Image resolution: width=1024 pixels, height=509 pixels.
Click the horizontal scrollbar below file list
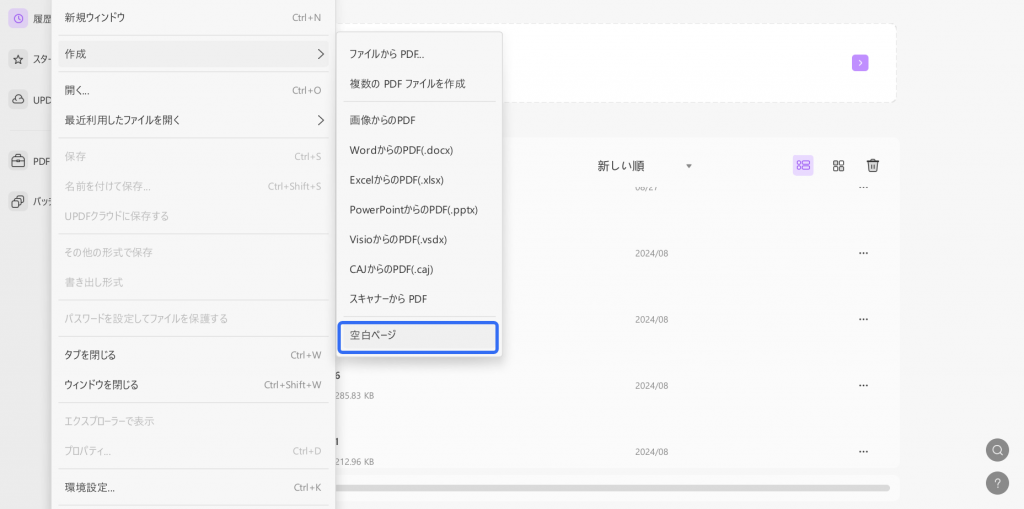pyautogui.click(x=613, y=487)
